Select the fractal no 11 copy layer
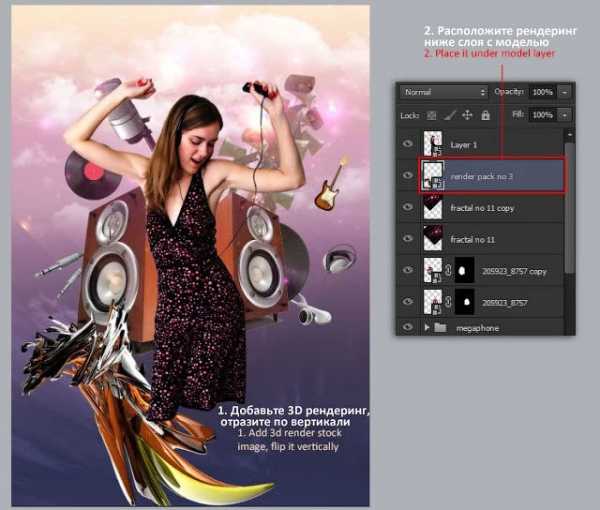600x510 pixels. 481,207
